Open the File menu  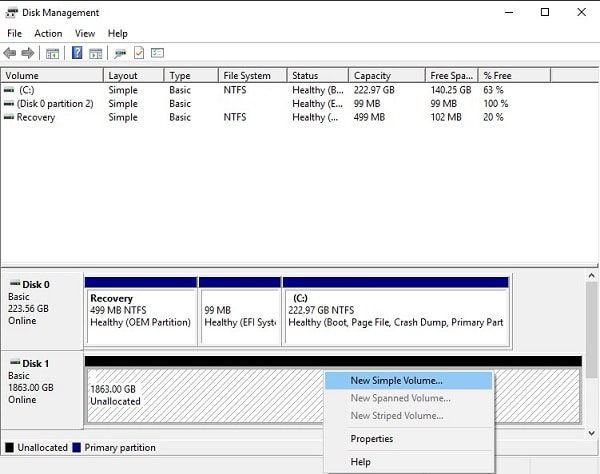(x=15, y=34)
